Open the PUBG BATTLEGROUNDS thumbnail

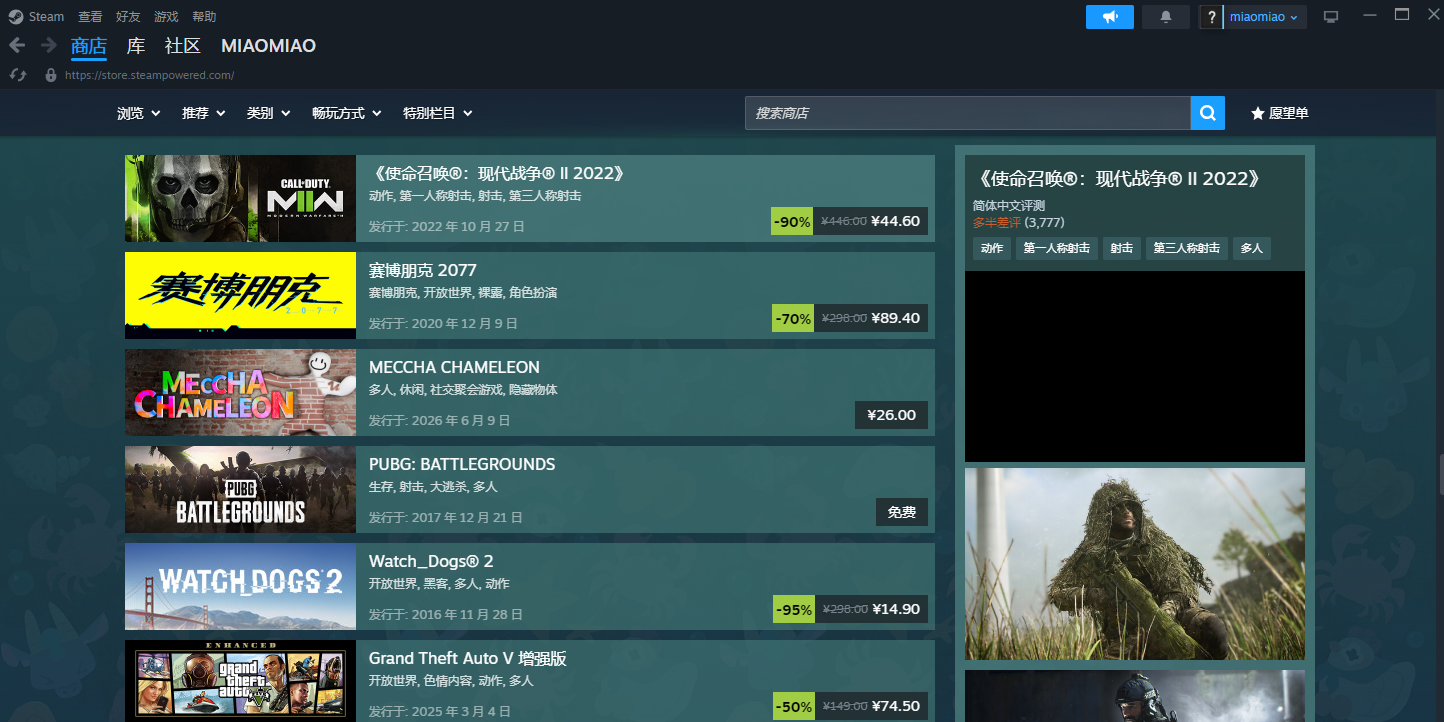pyautogui.click(x=240, y=489)
